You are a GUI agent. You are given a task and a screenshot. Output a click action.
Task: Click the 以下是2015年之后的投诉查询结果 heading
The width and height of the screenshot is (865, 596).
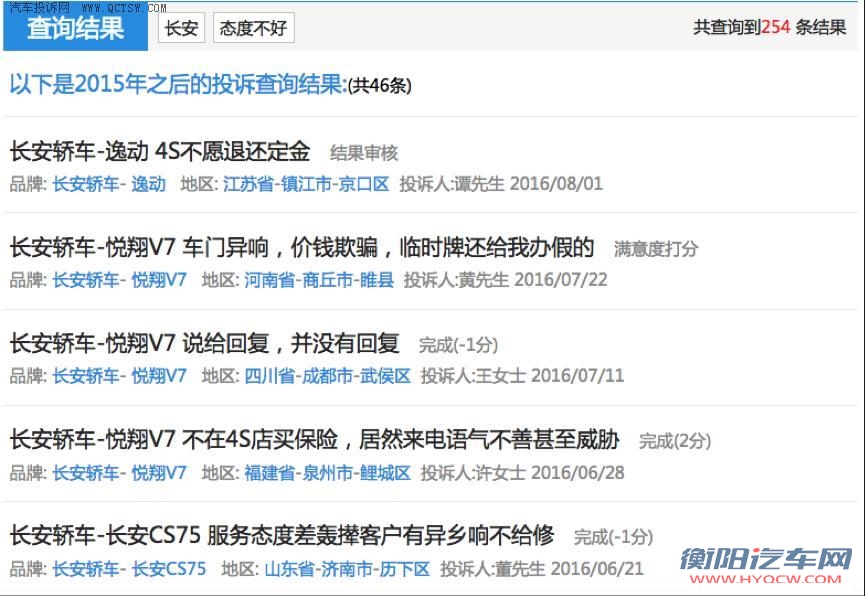coord(178,84)
